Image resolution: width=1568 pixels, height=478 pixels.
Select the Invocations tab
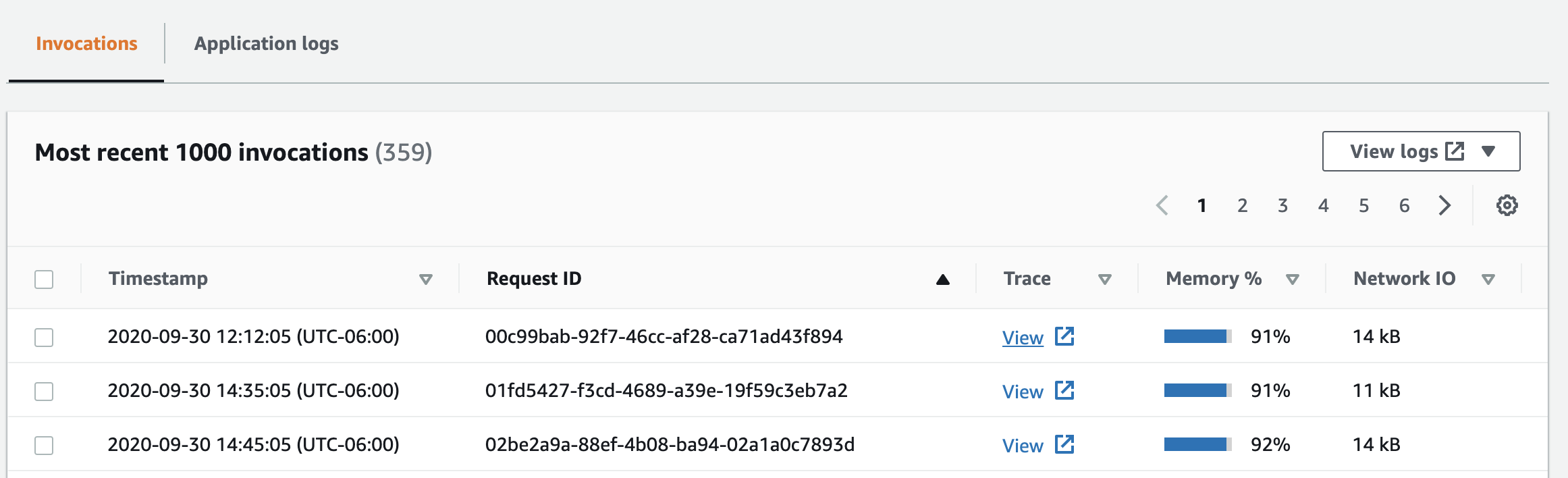[86, 44]
